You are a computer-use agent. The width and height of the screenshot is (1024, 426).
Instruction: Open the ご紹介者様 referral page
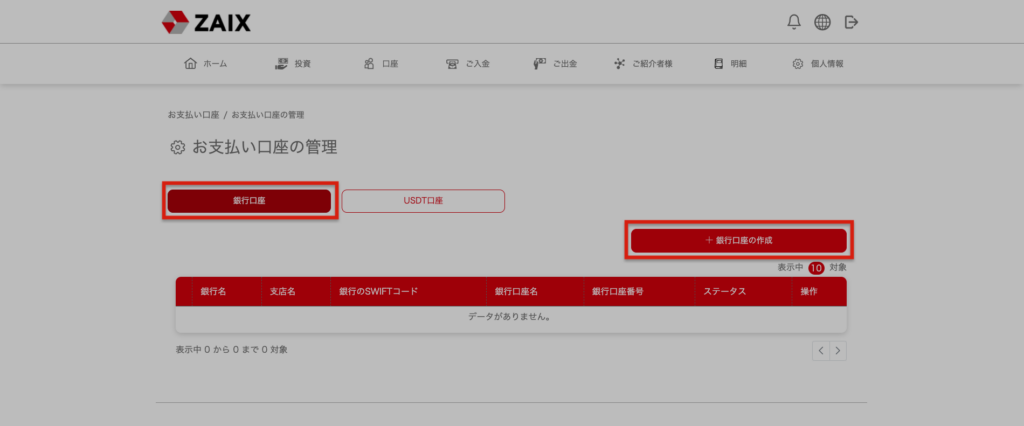[643, 64]
